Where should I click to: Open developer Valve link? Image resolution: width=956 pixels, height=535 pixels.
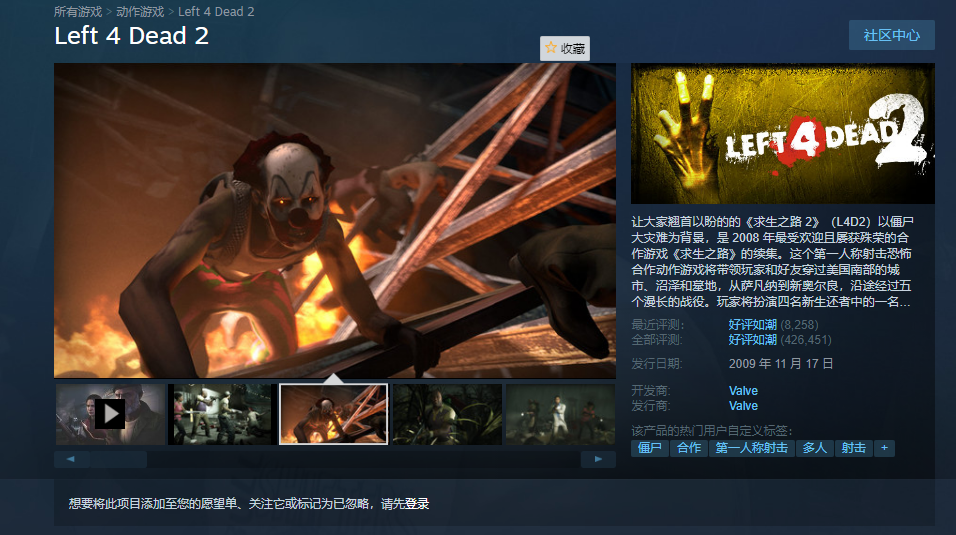pos(743,390)
